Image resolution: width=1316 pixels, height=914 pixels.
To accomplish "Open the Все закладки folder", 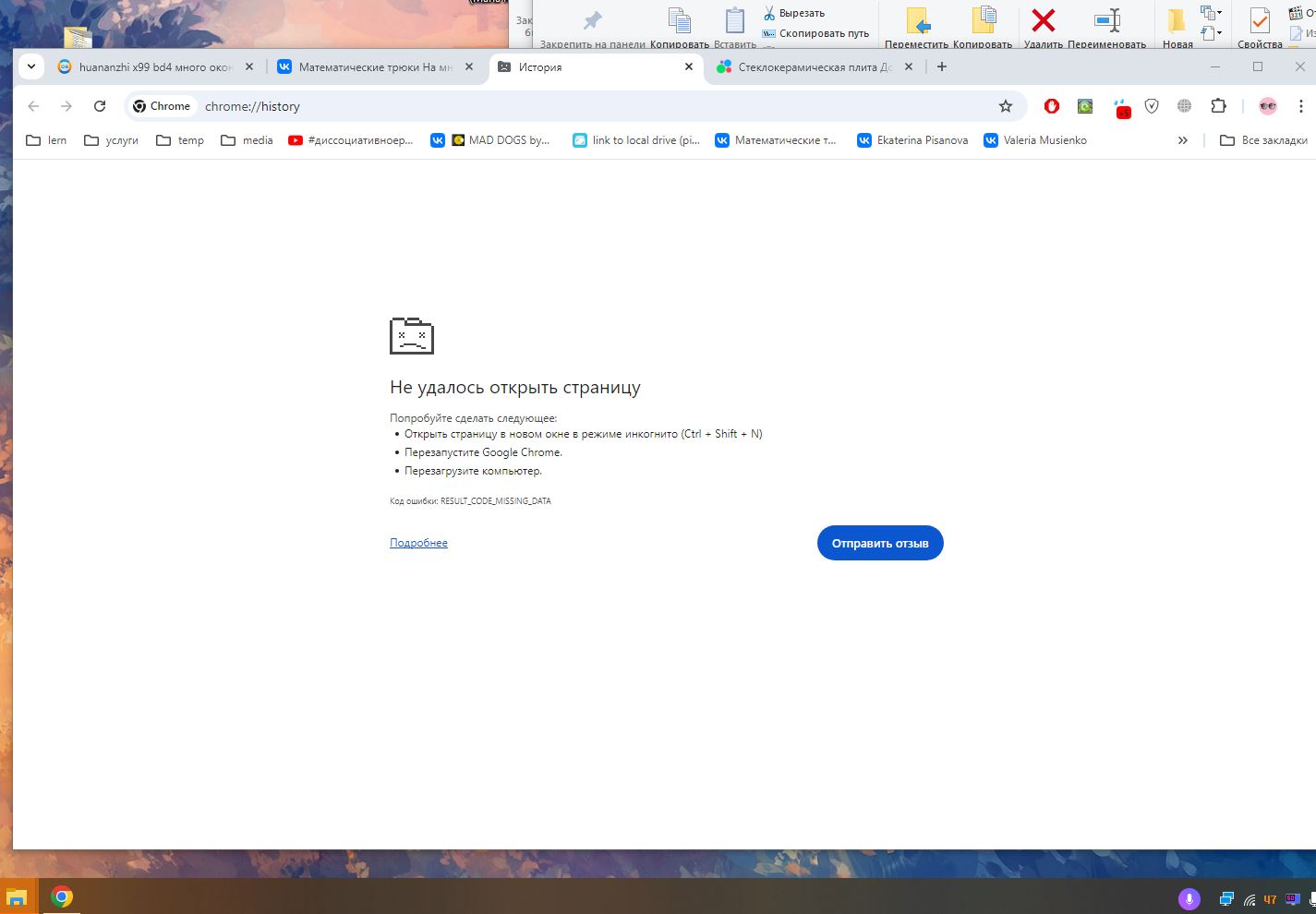I will click(x=1263, y=140).
